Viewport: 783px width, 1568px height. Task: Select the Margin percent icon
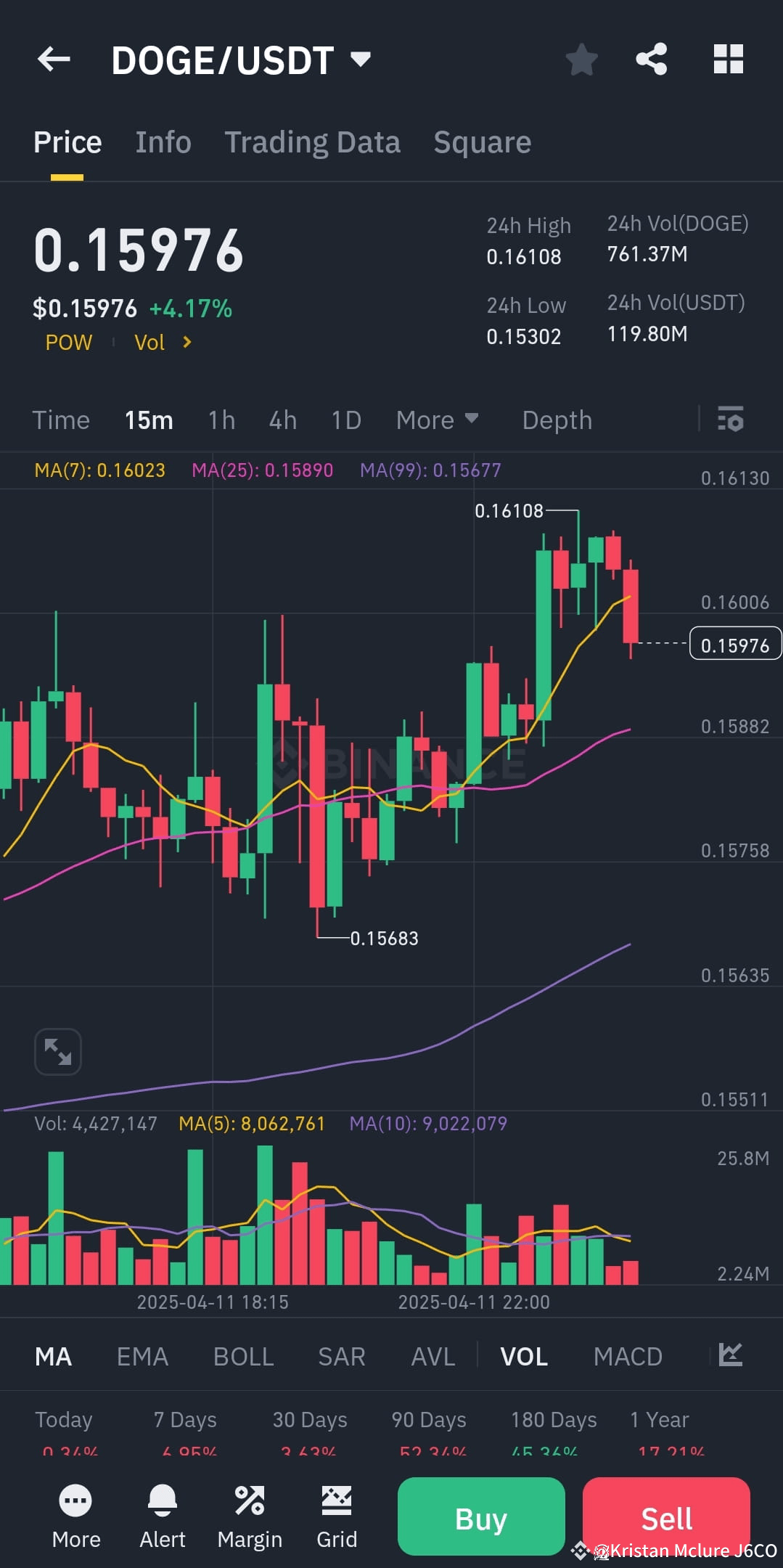tap(250, 1516)
